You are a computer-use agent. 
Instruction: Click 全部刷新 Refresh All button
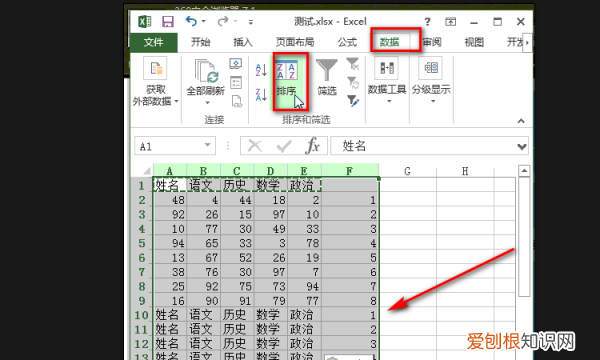(205, 77)
